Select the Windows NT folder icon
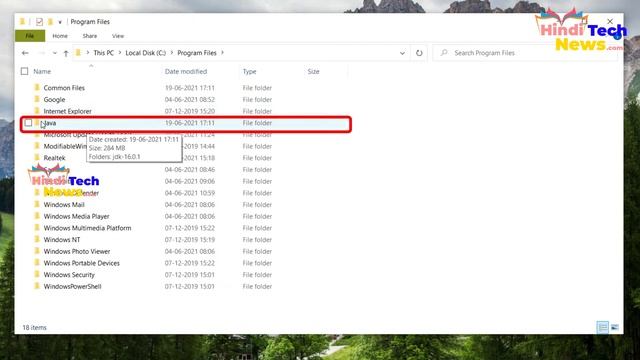640x360 pixels. (x=37, y=239)
